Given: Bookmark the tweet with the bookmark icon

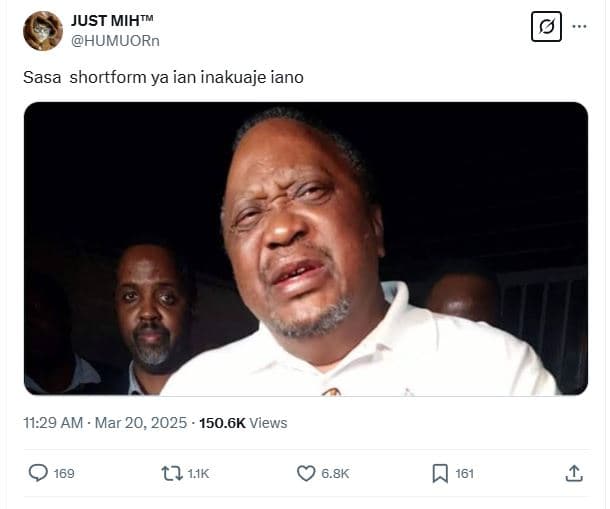Looking at the screenshot, I should (x=440, y=473).
